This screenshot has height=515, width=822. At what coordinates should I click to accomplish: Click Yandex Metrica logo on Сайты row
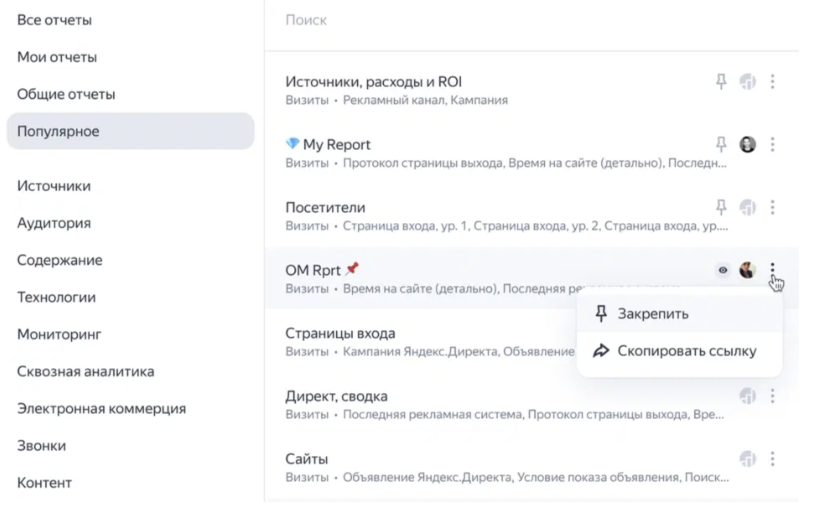tap(747, 458)
